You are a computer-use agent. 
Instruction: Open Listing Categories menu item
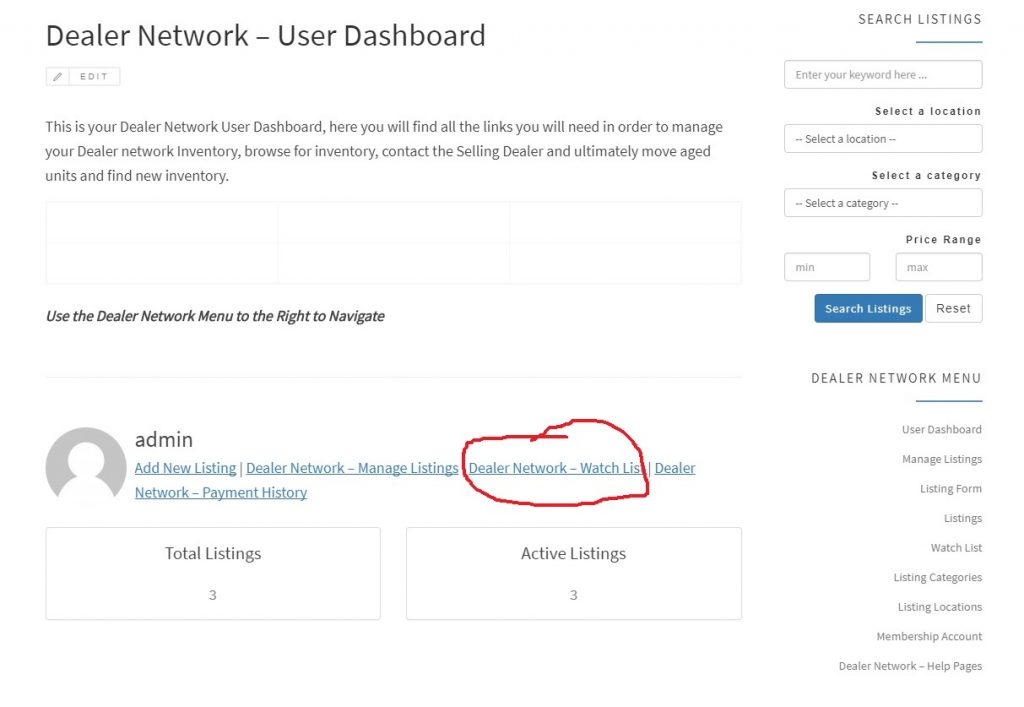coord(937,577)
